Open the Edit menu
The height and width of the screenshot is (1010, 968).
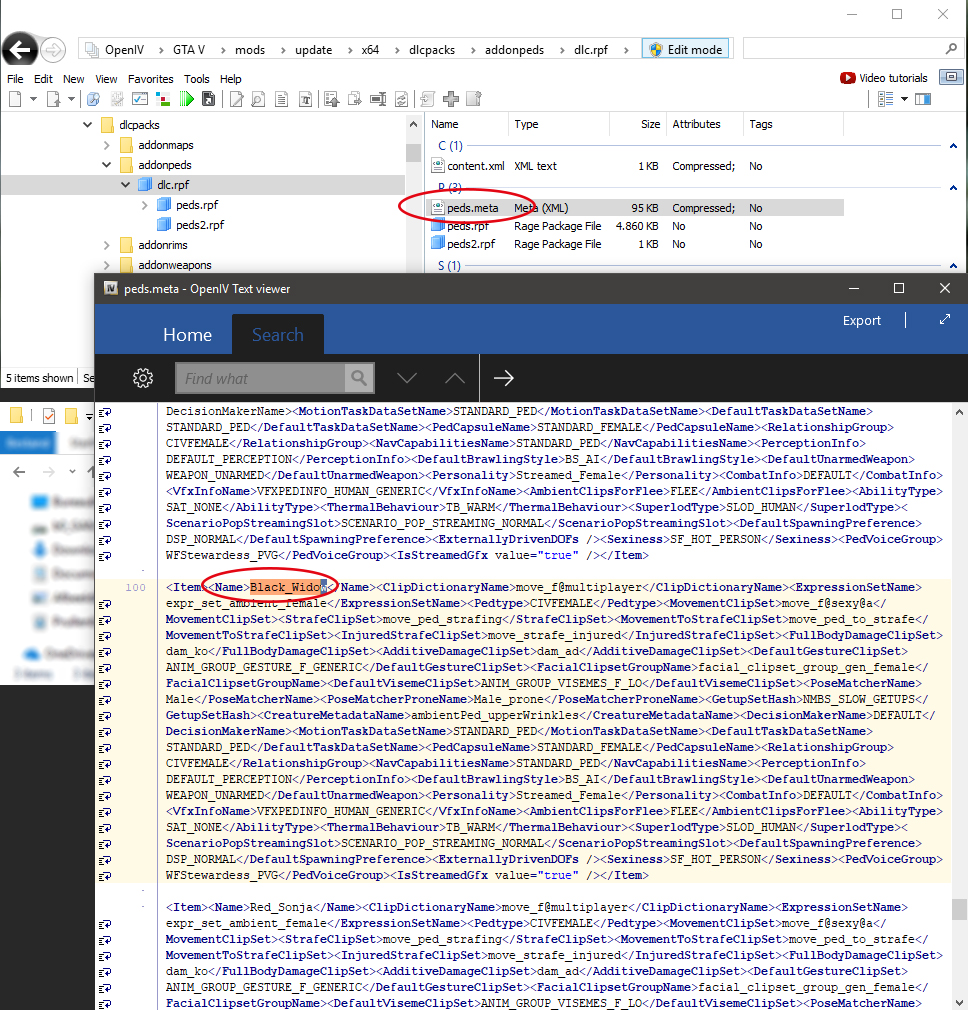coord(43,79)
